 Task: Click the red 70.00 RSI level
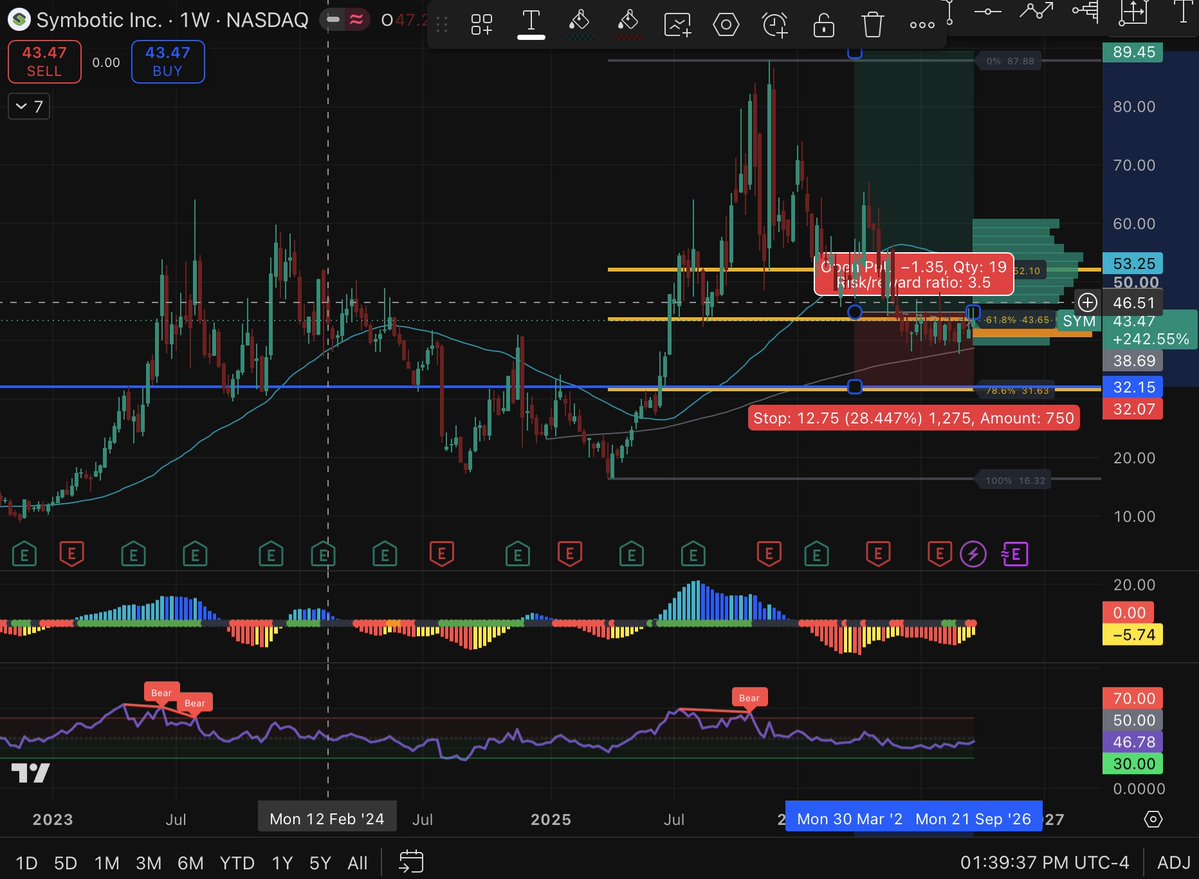[x=1133, y=698]
